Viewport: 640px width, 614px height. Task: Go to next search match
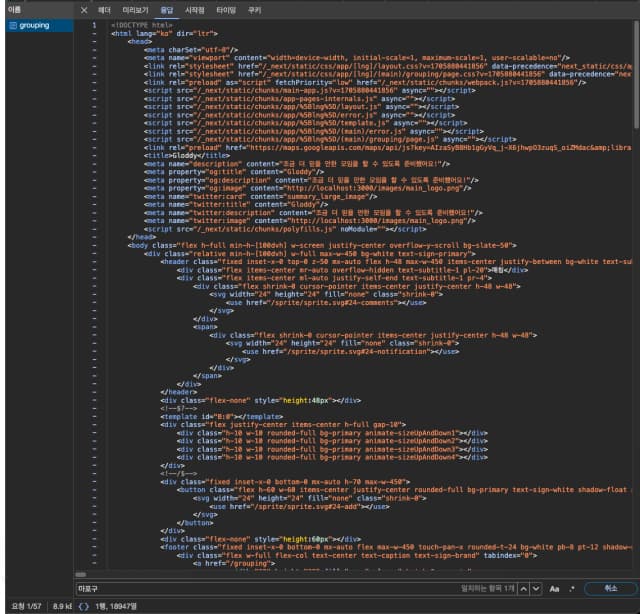click(x=536, y=588)
